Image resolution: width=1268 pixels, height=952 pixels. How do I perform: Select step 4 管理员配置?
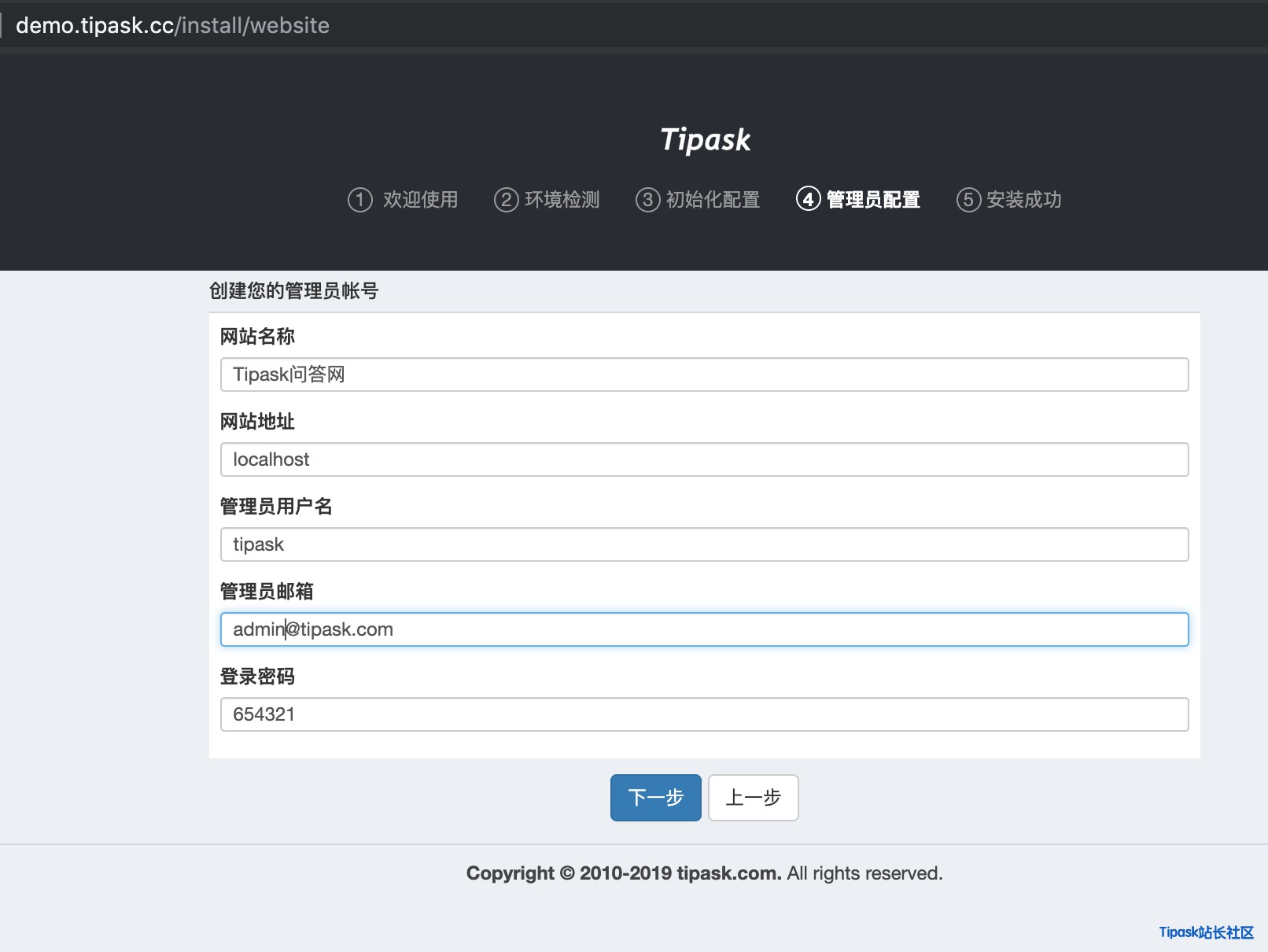point(858,200)
